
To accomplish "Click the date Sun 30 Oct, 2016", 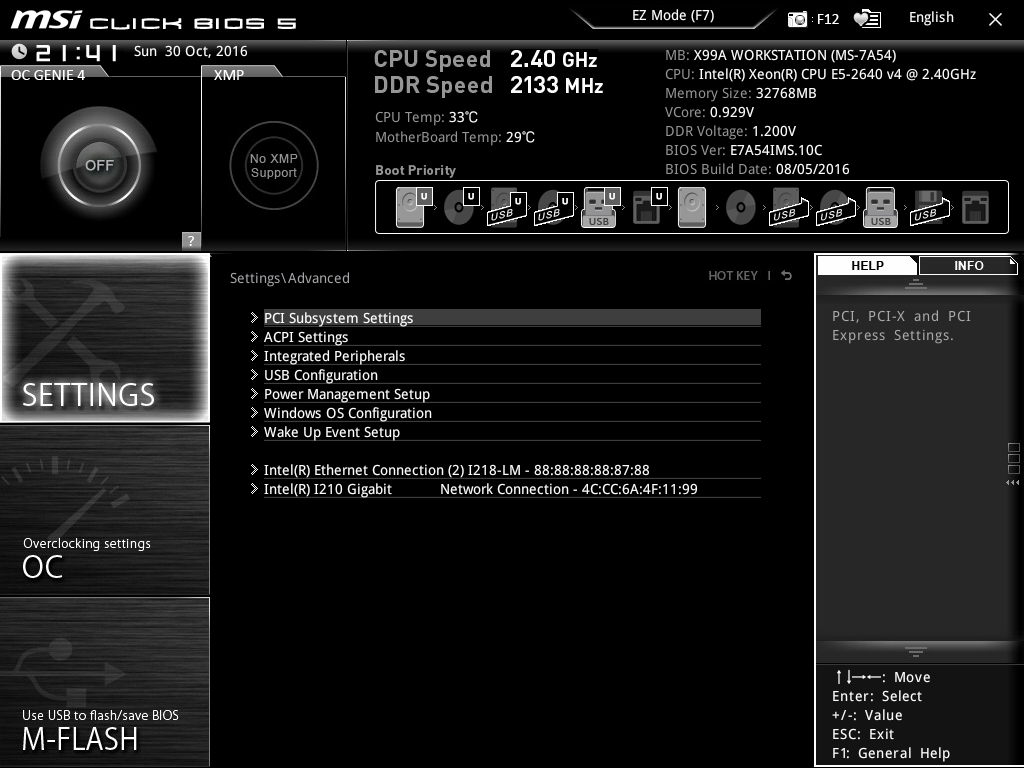I will click(x=191, y=51).
